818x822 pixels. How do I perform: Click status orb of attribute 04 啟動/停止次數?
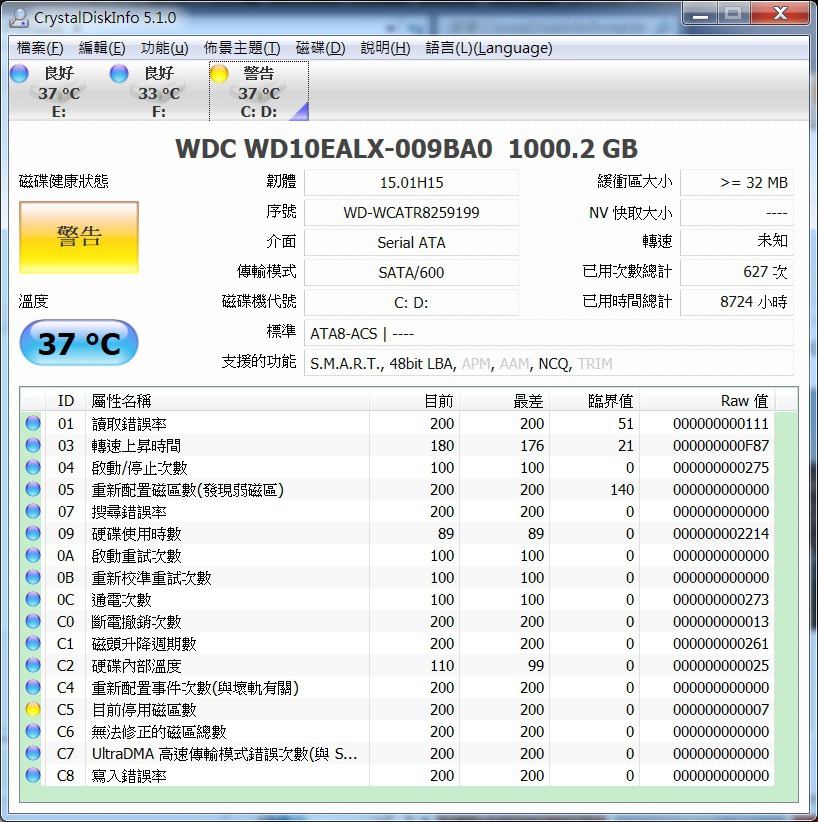(x=33, y=467)
